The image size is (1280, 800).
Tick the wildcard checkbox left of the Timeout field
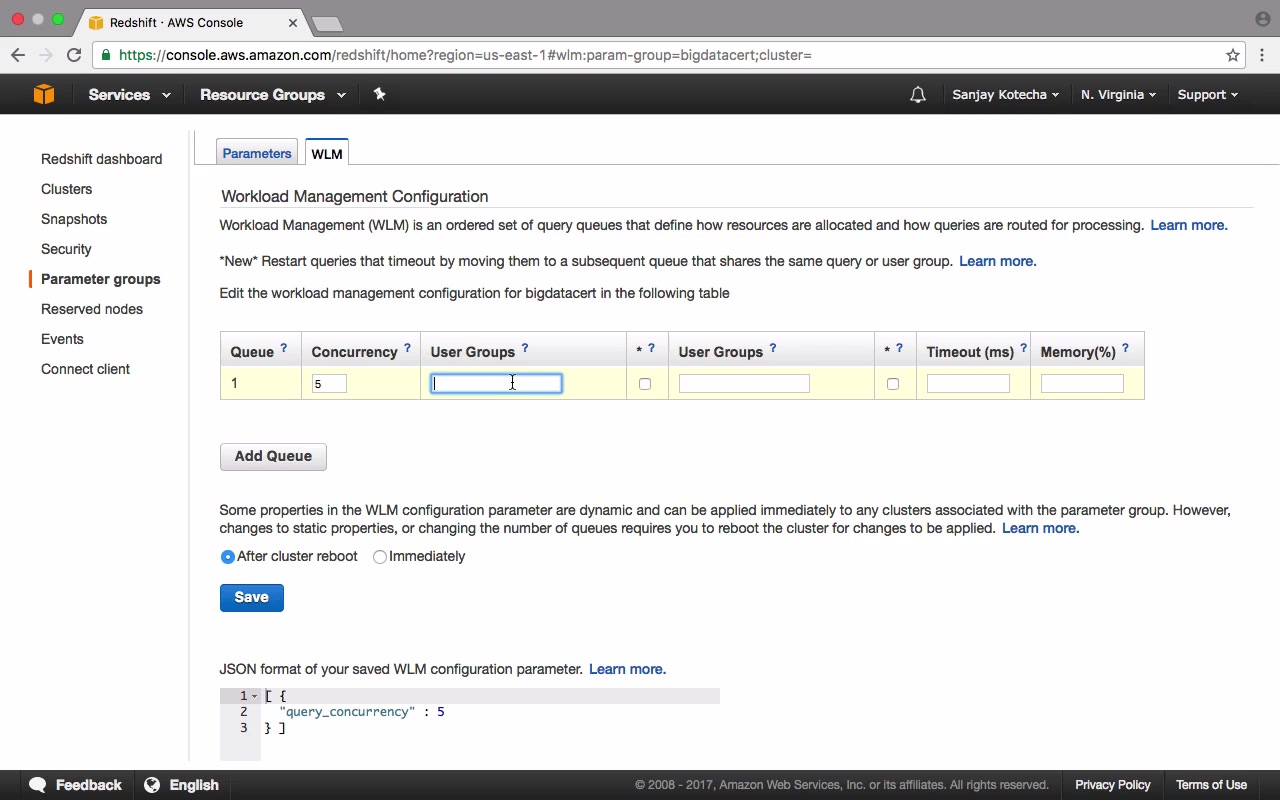893,384
